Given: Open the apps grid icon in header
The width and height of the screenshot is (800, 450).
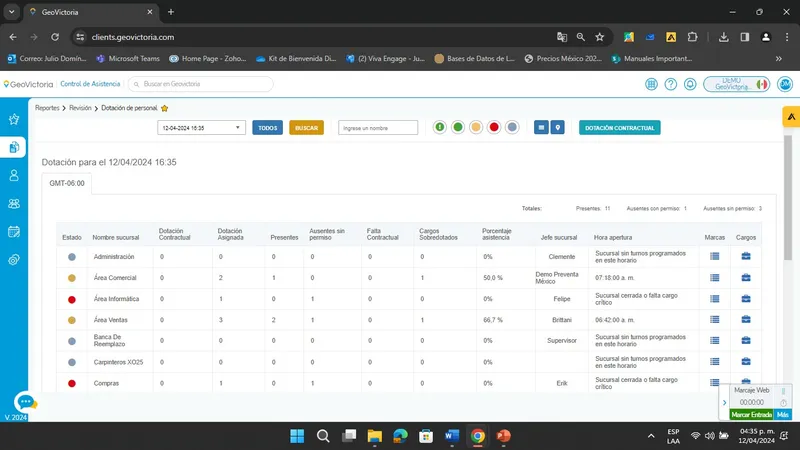Looking at the screenshot, I should [651, 84].
